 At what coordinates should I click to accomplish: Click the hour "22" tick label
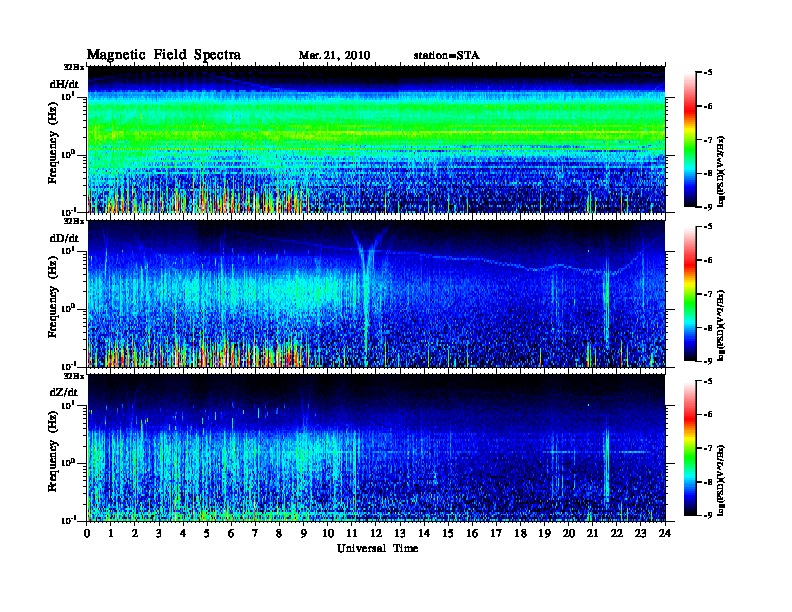617,533
